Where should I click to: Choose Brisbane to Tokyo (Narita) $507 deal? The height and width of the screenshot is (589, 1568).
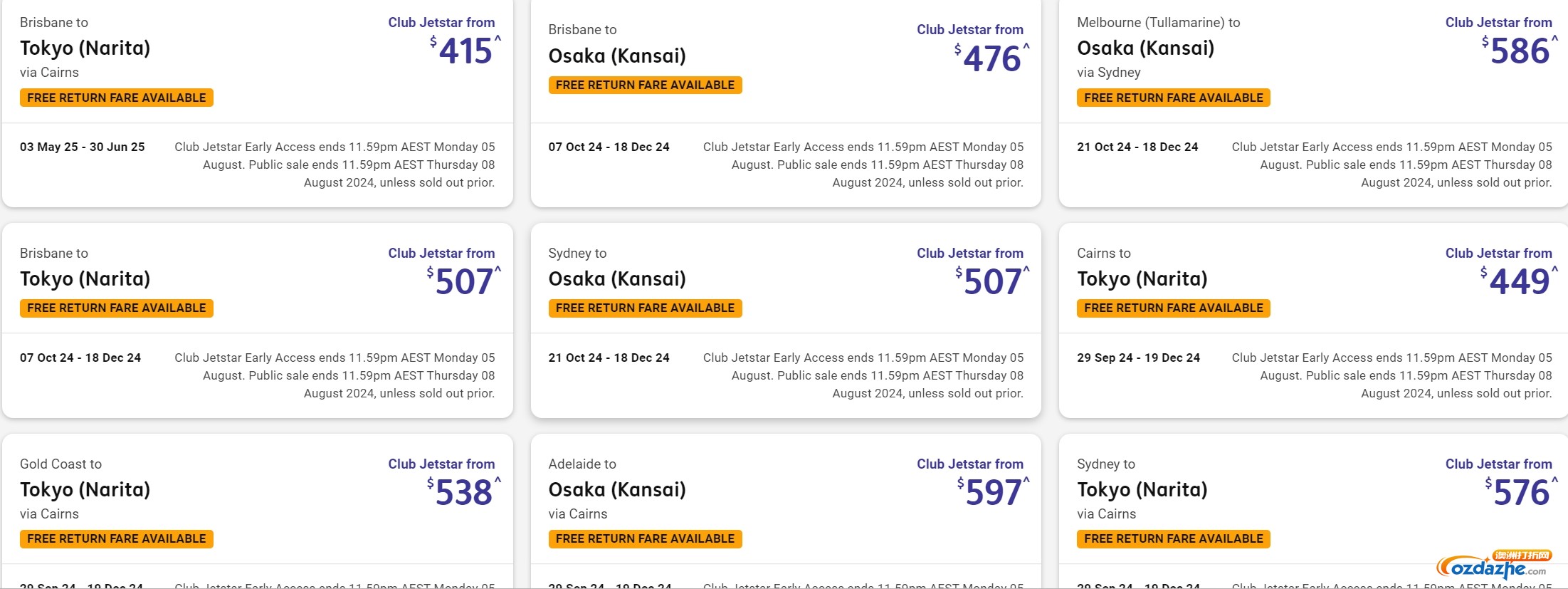(258, 320)
